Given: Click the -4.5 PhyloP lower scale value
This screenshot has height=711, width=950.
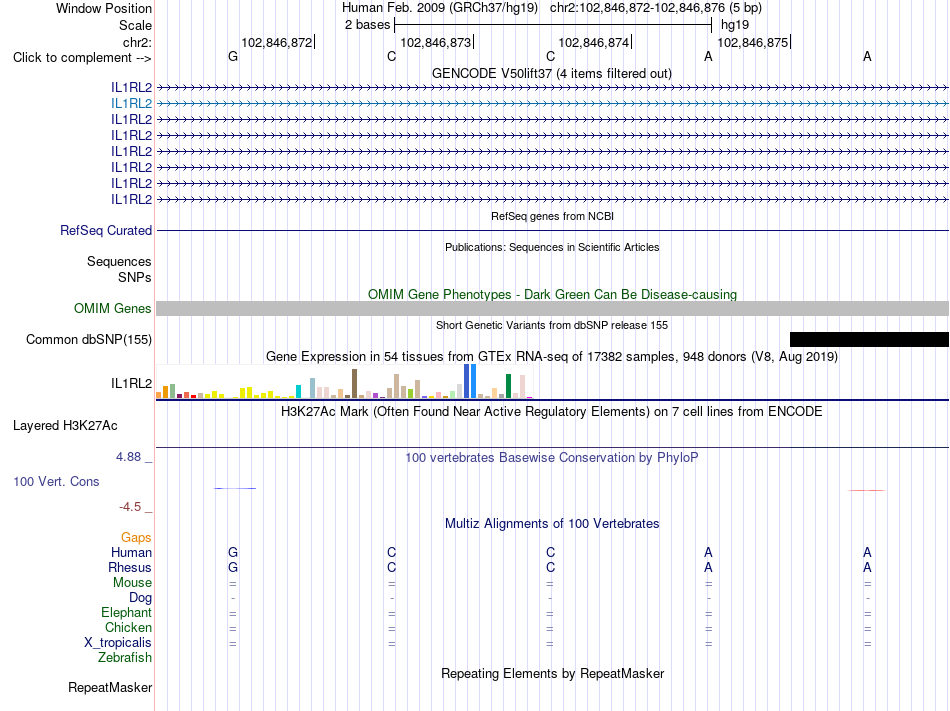Looking at the screenshot, I should [130, 507].
